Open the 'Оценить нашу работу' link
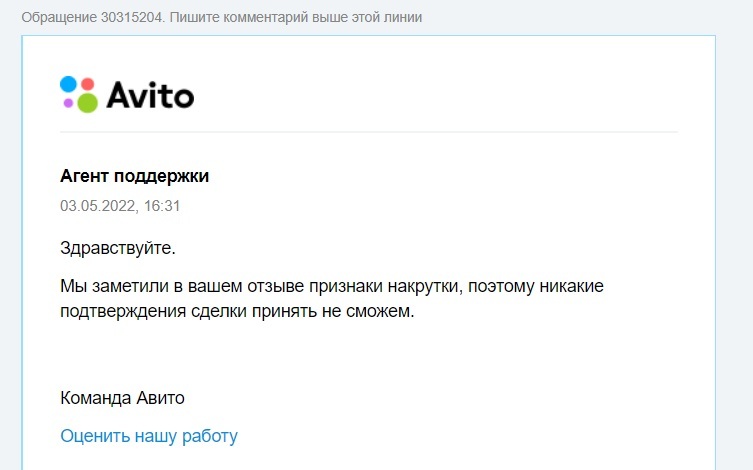Screen dimensions: 753x470 tap(149, 436)
